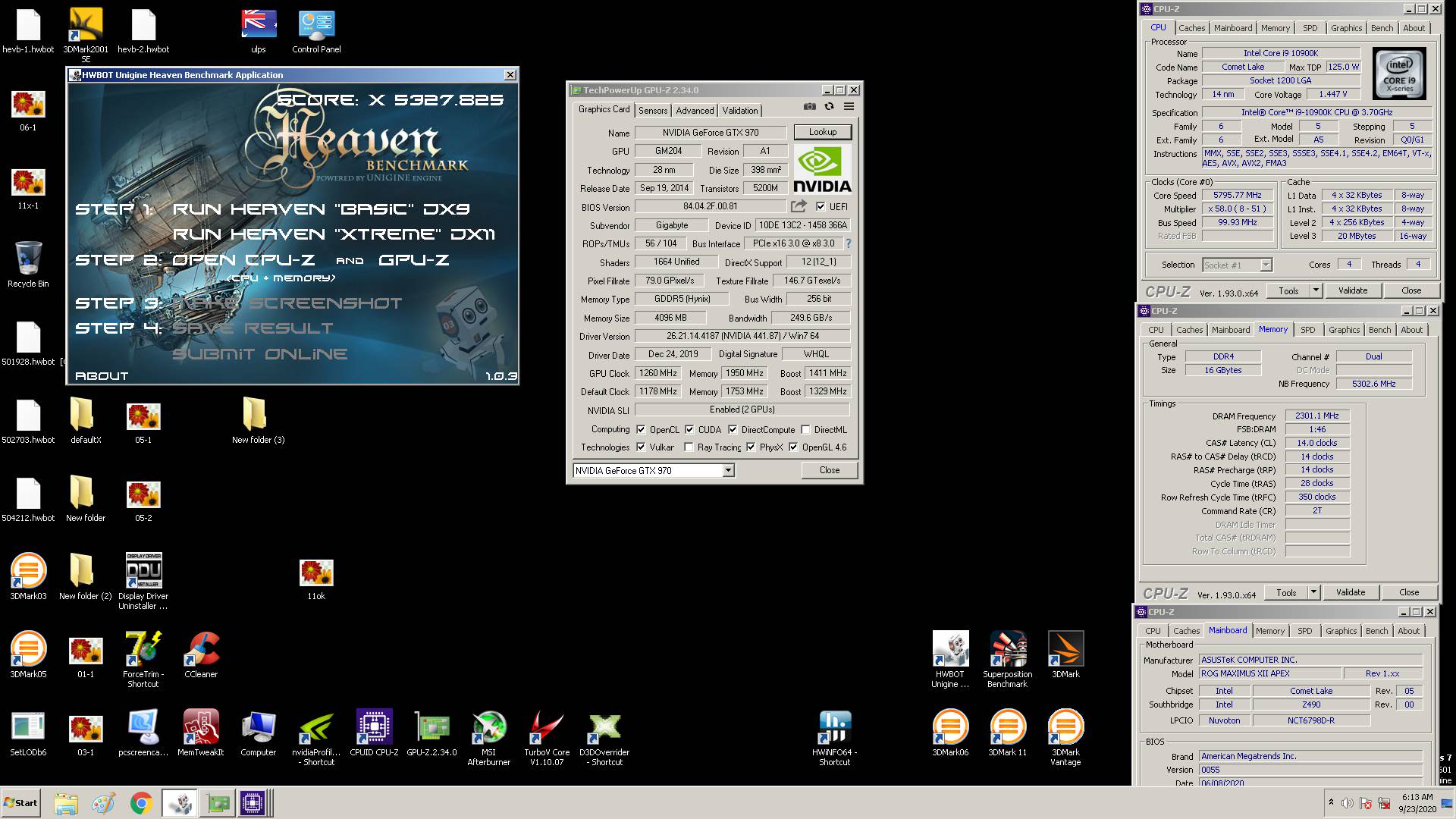Open the GPU-Z hamburger menu icon

click(849, 107)
